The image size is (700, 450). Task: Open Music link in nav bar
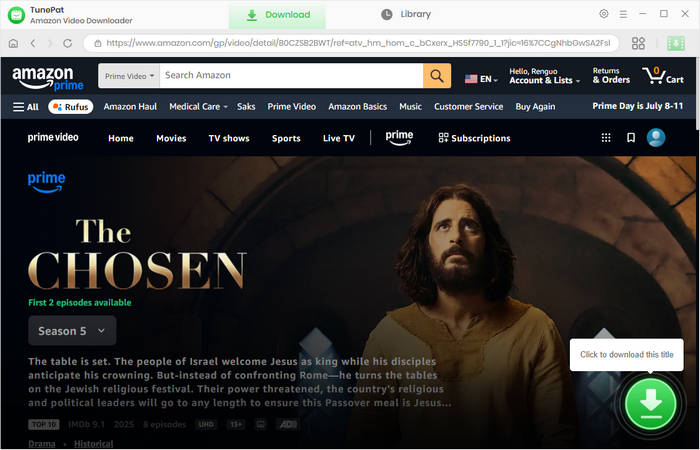click(410, 107)
